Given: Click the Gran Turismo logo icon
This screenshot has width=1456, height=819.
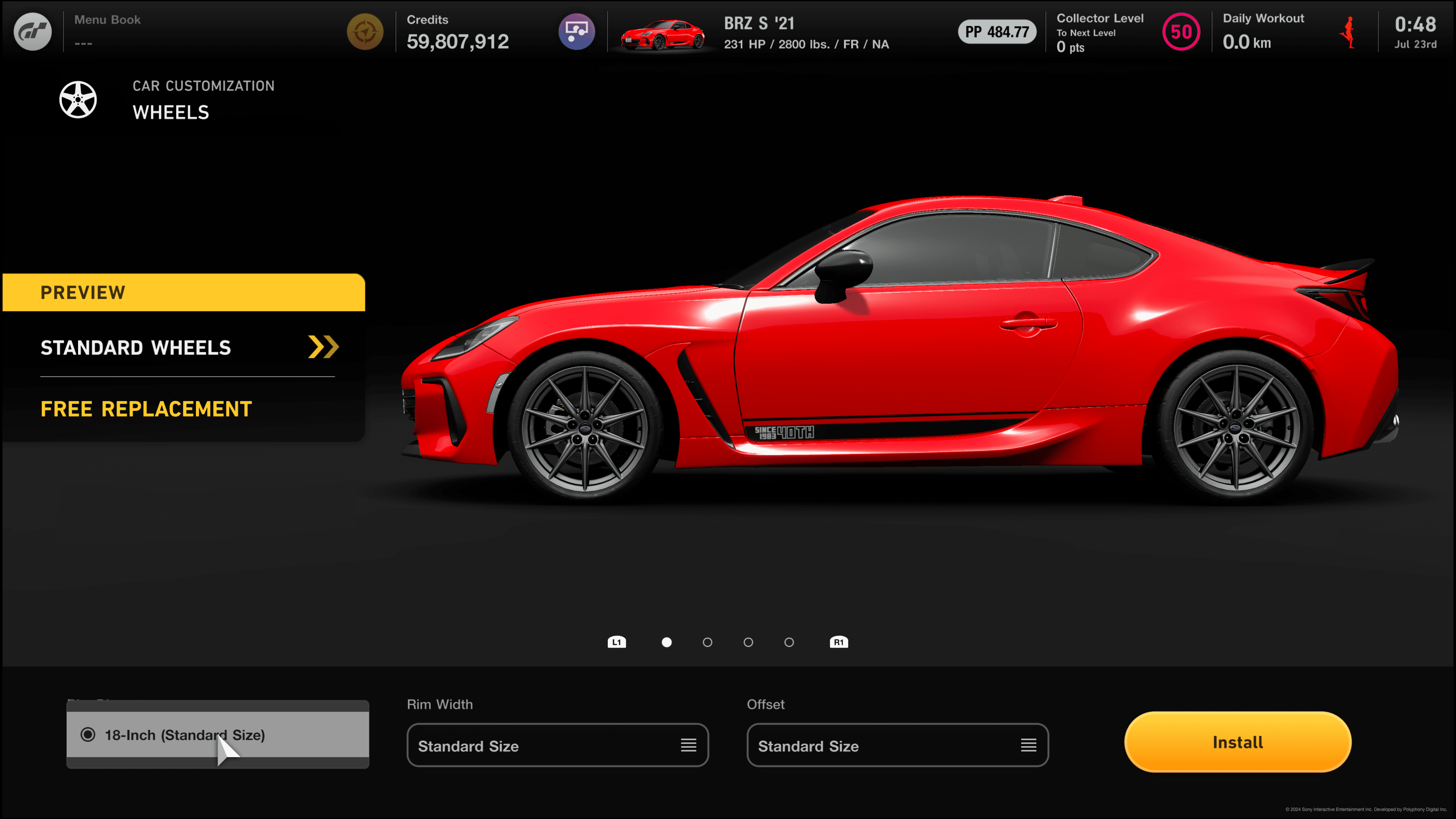Looking at the screenshot, I should tap(32, 31).
